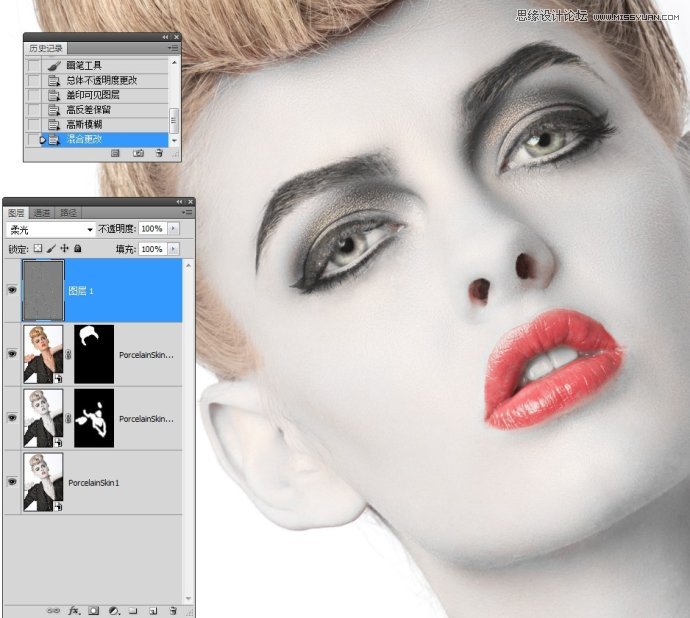Click lock all padlock icon
This screenshot has width=690, height=618.
[77, 248]
